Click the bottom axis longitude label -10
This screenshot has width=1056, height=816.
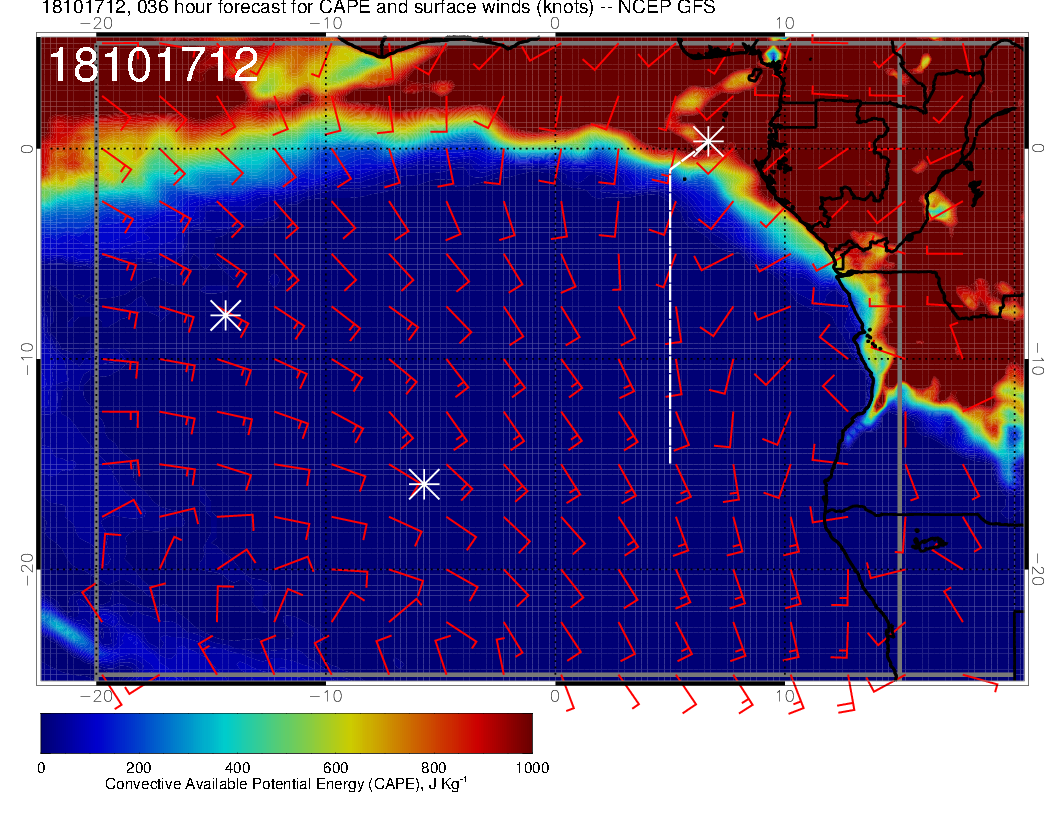pyautogui.click(x=324, y=695)
